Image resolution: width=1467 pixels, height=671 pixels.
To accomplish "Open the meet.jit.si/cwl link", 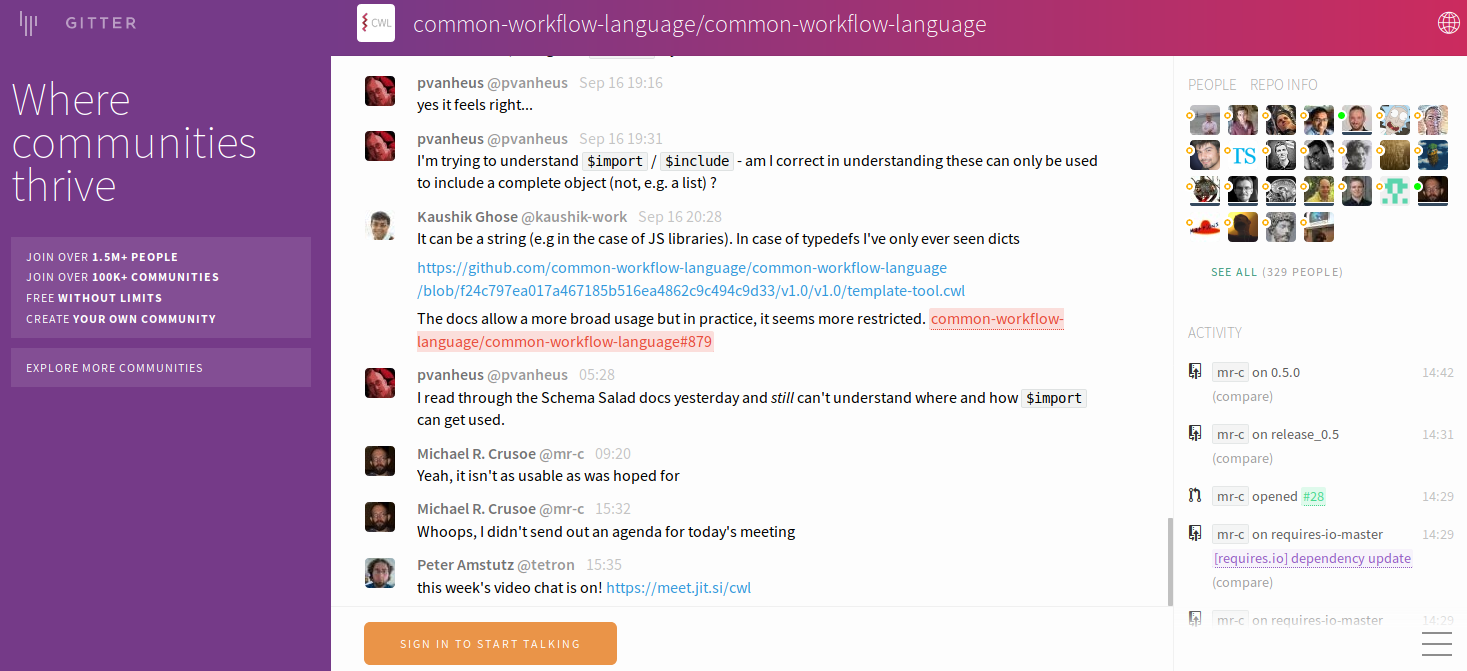I will [x=678, y=588].
